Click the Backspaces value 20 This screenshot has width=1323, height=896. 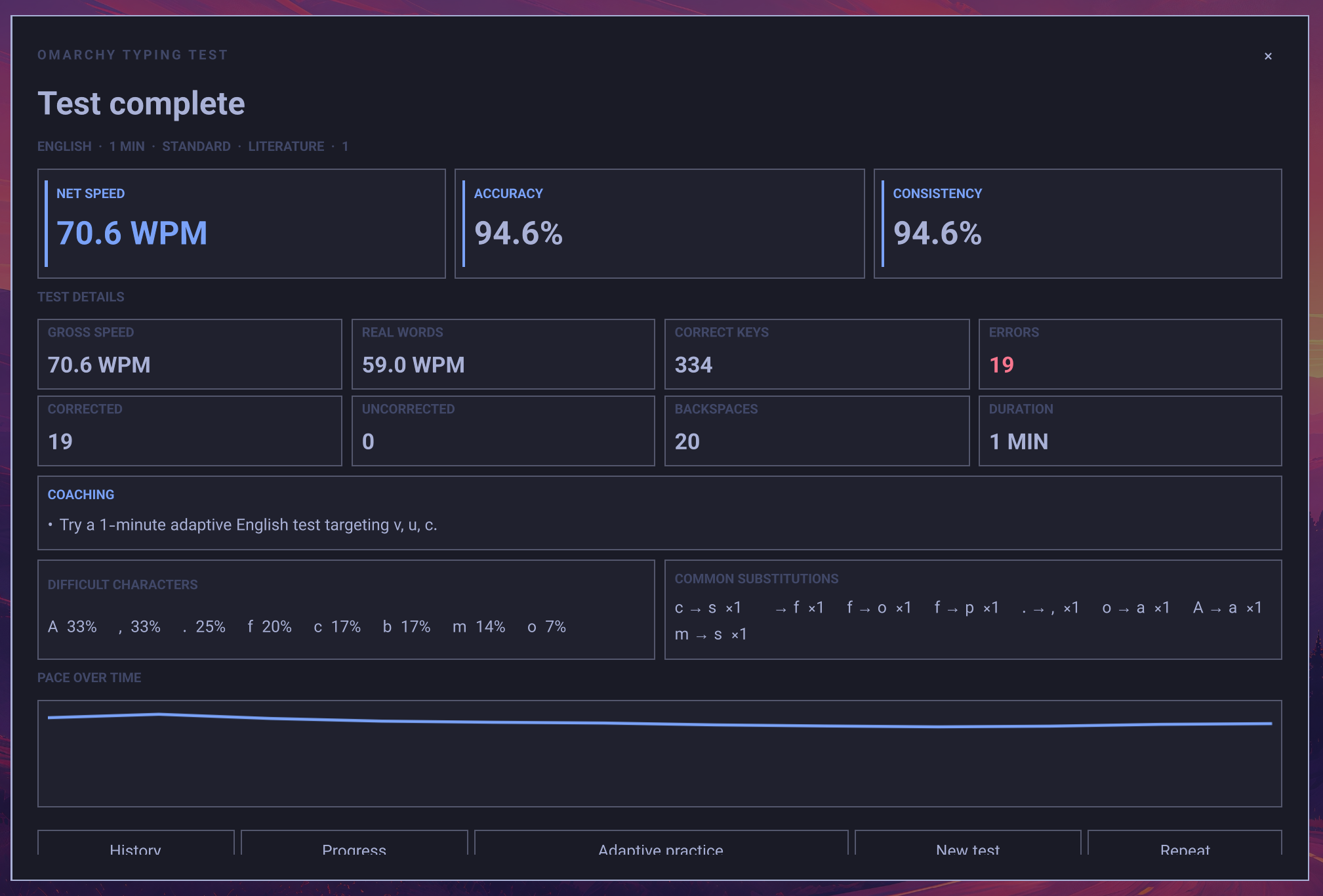click(x=687, y=442)
